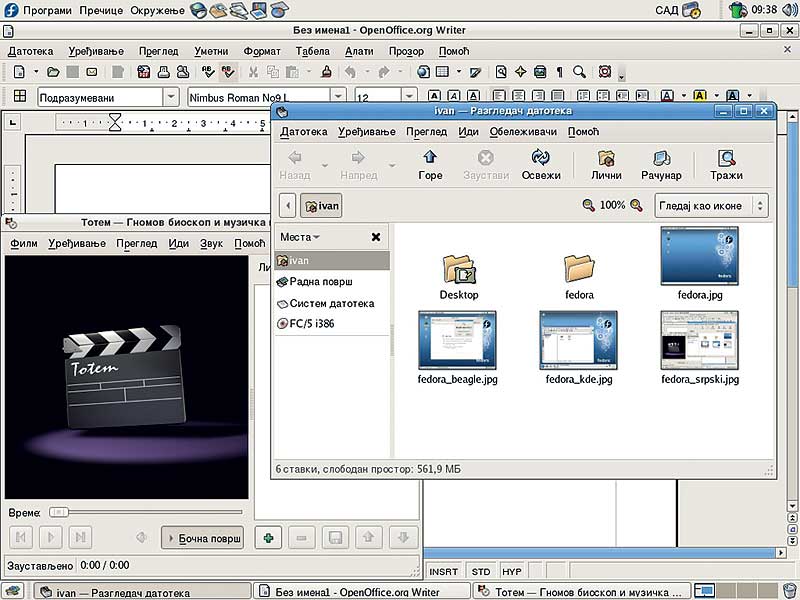This screenshot has height=600, width=800.
Task: Open font name dropdown Nimbus Roman
Action: (x=338, y=96)
